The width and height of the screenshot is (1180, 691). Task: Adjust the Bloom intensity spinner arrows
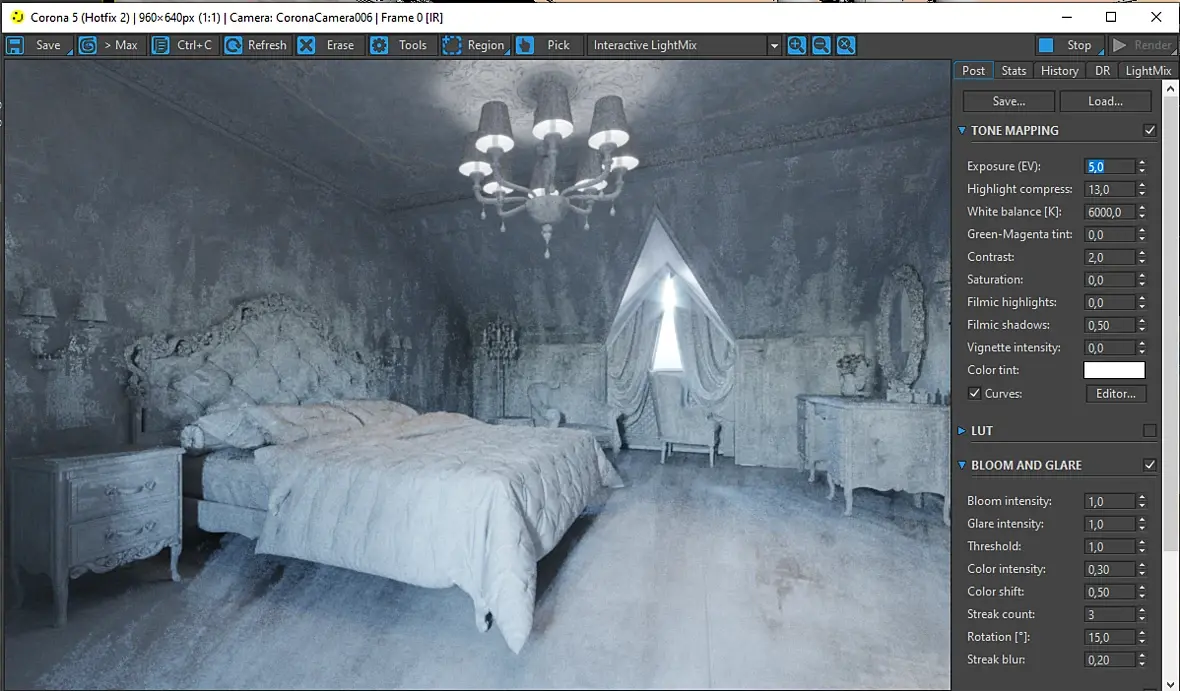click(1142, 501)
